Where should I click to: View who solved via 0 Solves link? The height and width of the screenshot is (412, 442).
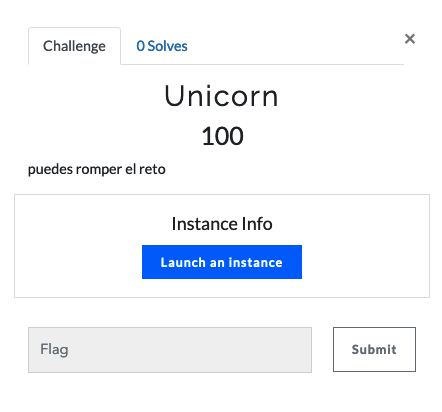162,46
